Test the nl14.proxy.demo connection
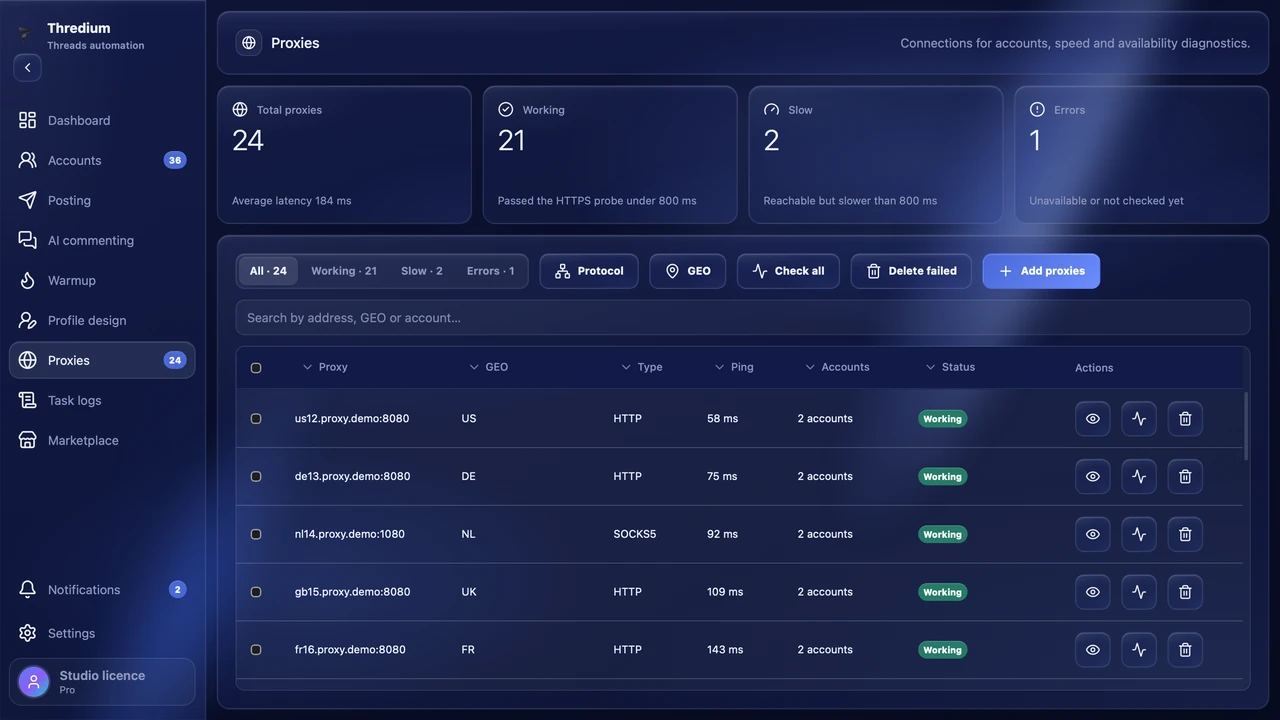Screen dimensions: 1280x720 click(1139, 535)
